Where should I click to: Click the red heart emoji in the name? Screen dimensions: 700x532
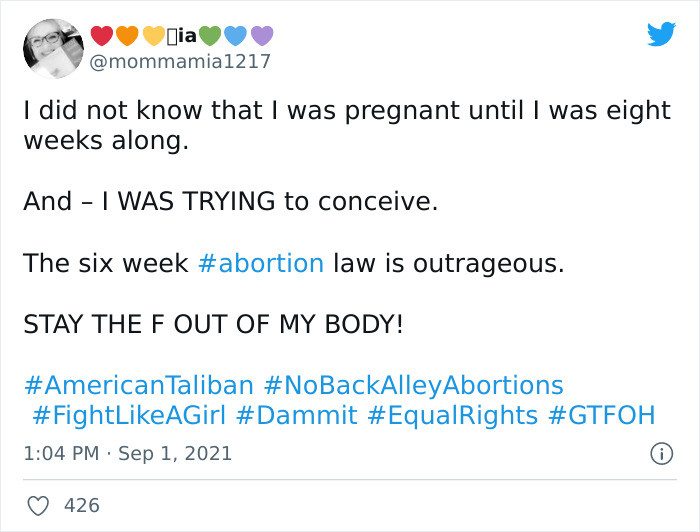coord(102,37)
